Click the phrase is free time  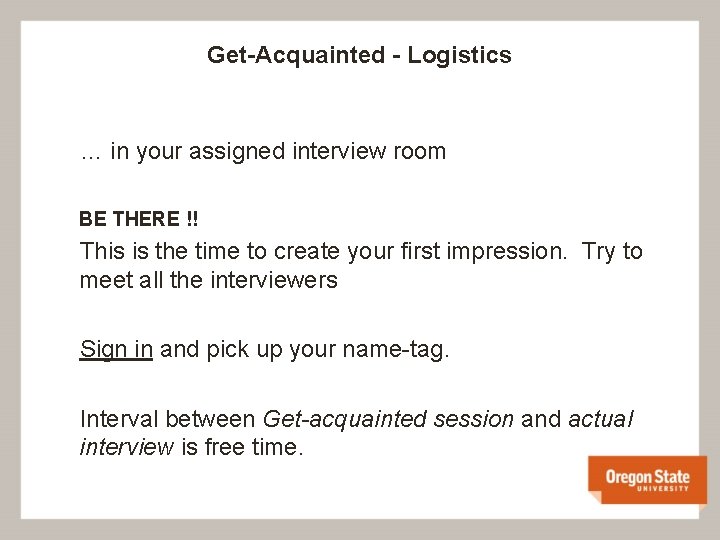click(x=241, y=447)
